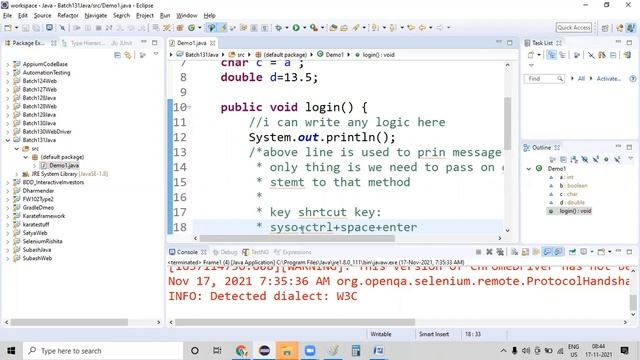Open the File menu
This screenshot has width=640, height=360.
click(x=7, y=16)
